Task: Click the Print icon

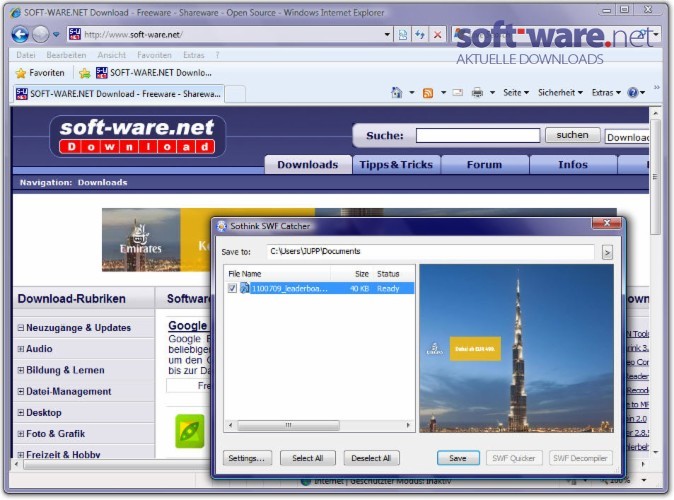Action: 477,92
